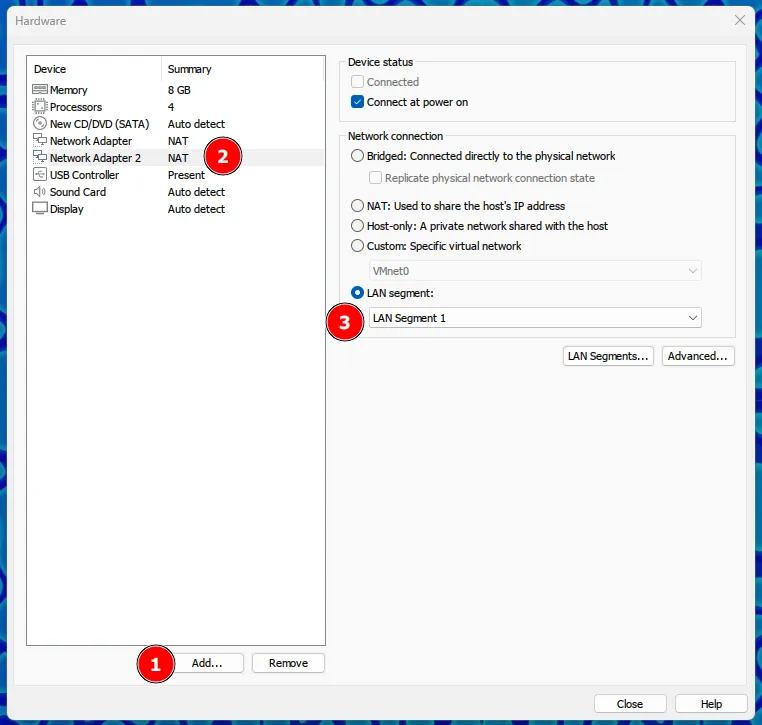Click the Device column header

(x=50, y=69)
